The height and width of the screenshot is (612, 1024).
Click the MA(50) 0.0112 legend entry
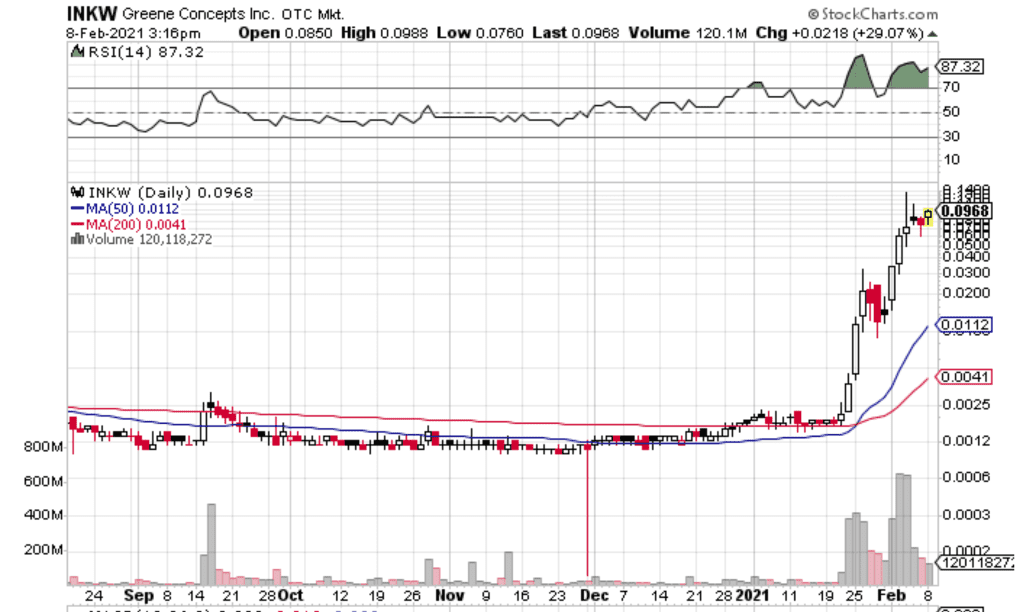point(132,209)
